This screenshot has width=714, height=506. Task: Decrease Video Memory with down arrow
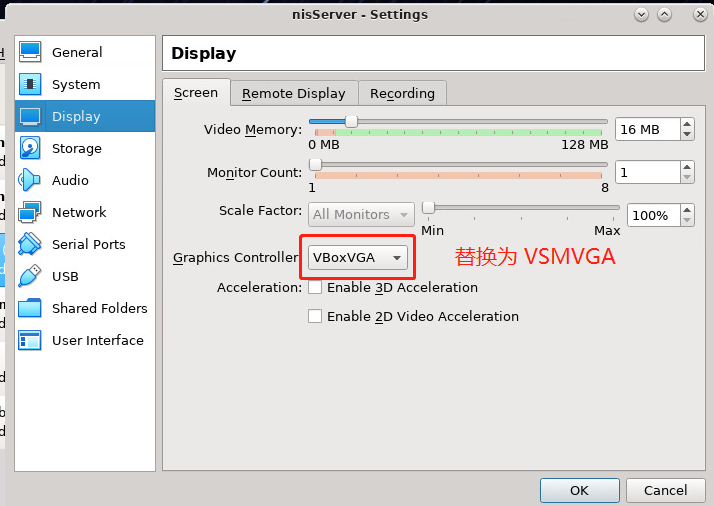click(687, 134)
